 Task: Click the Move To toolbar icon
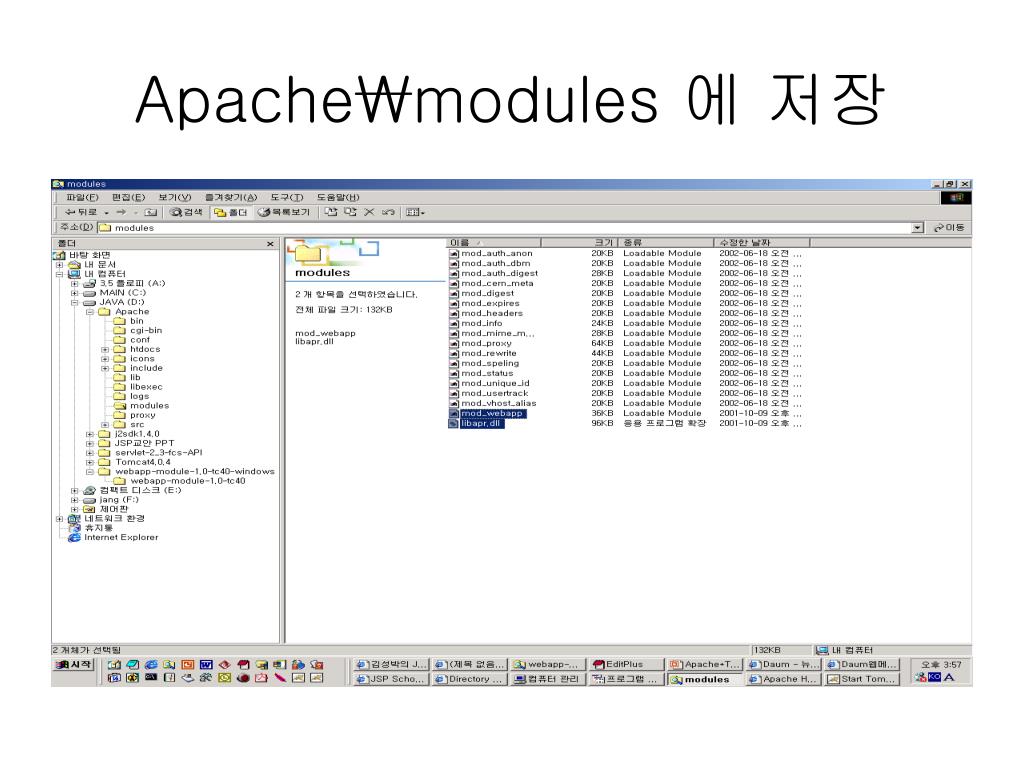tap(331, 212)
